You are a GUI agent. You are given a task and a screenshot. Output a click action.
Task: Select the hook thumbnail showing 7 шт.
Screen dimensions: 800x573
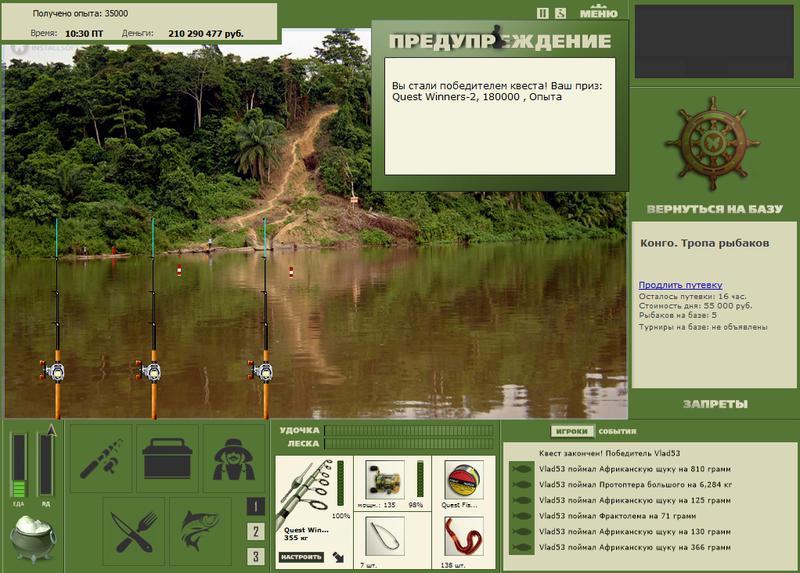click(x=385, y=536)
